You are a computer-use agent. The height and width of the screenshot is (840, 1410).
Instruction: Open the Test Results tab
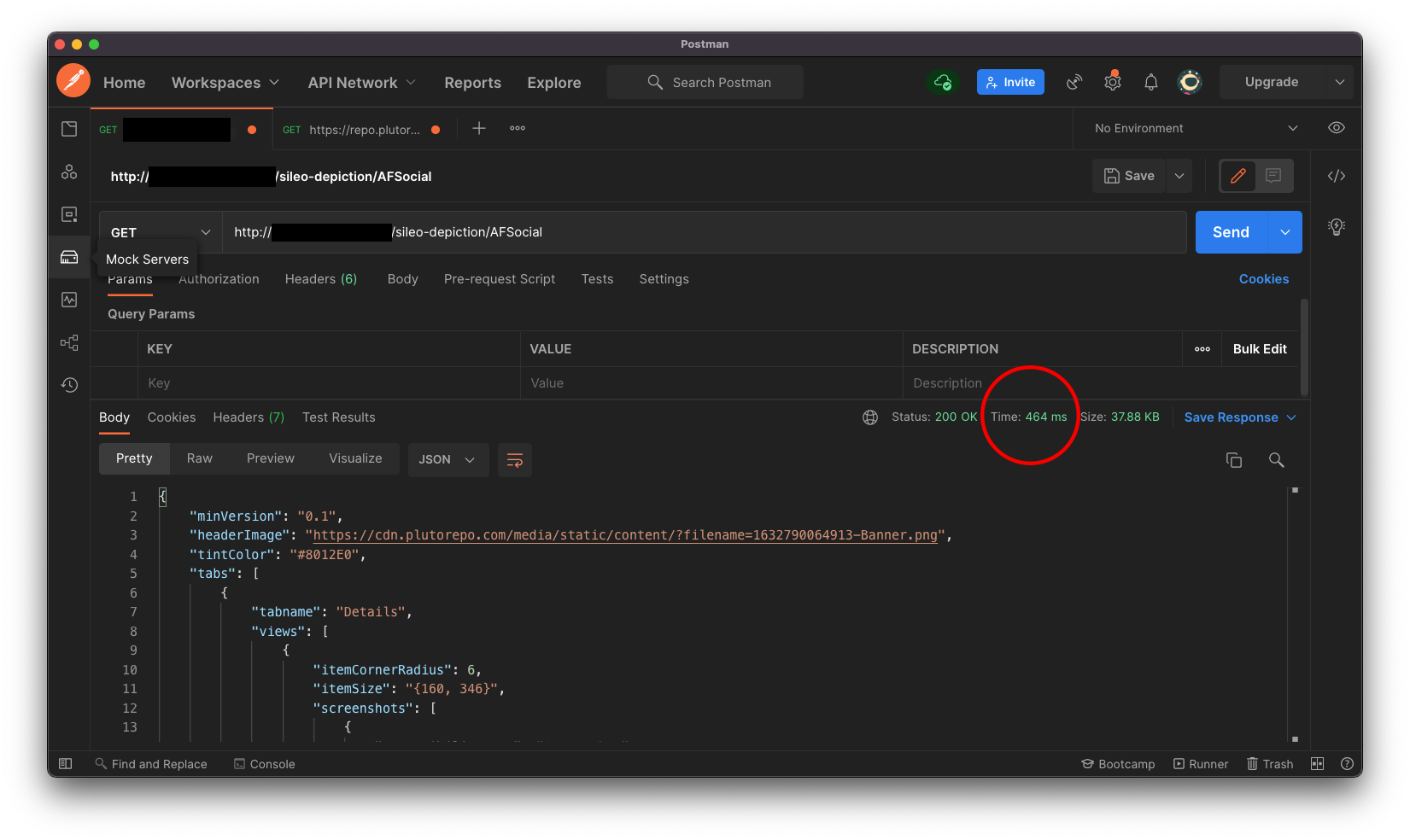pyautogui.click(x=339, y=417)
